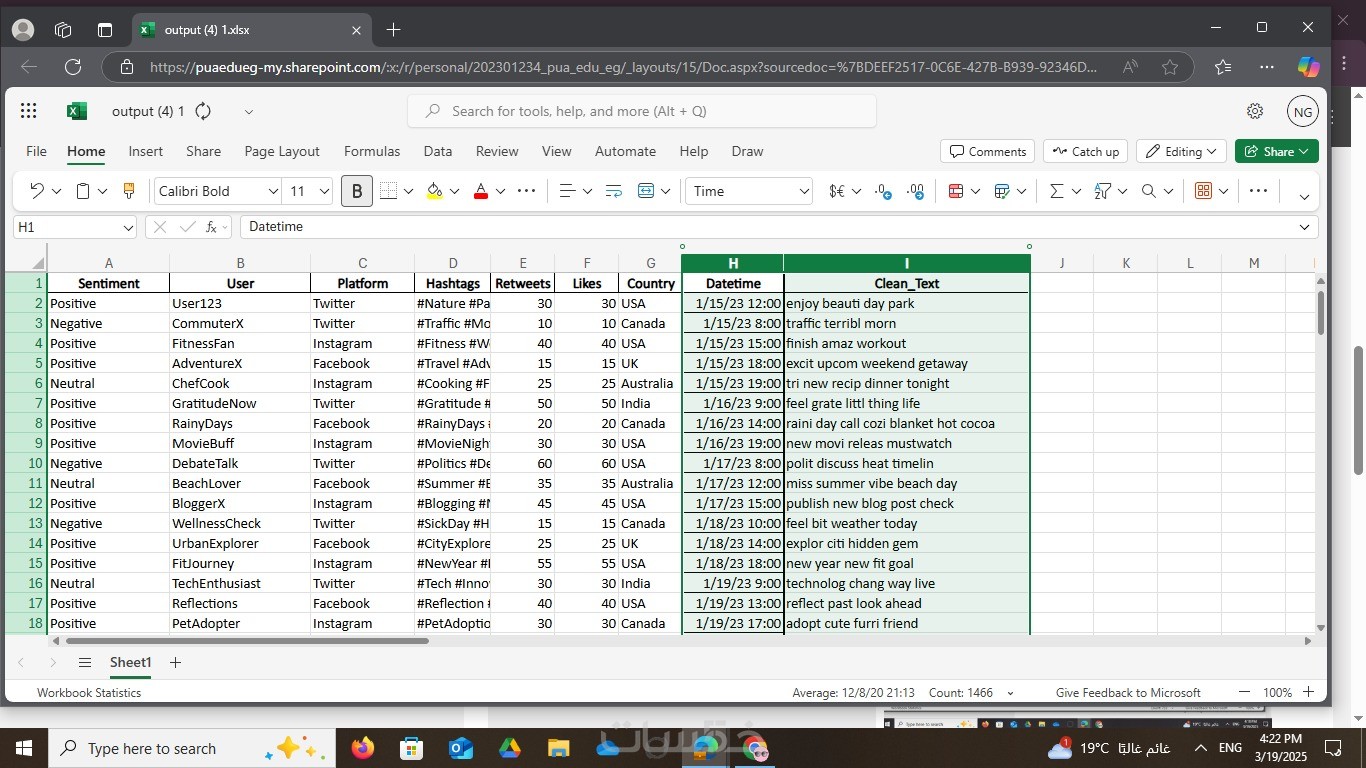The width and height of the screenshot is (1366, 768).
Task: Click Give Feedback to Microsoft
Action: pos(1128,692)
